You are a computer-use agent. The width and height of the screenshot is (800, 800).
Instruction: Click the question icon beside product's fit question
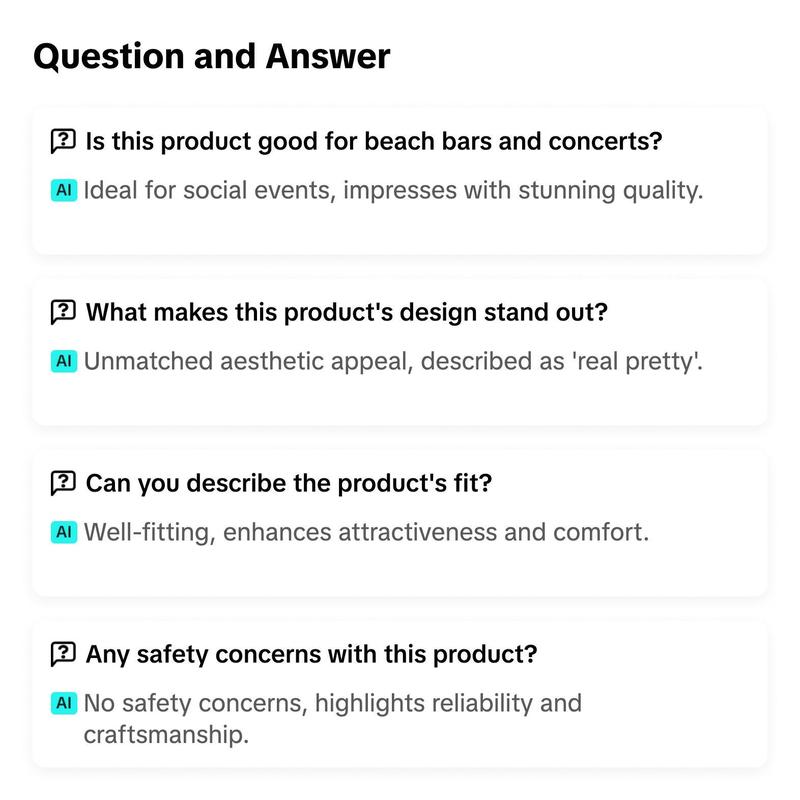pyautogui.click(x=63, y=483)
